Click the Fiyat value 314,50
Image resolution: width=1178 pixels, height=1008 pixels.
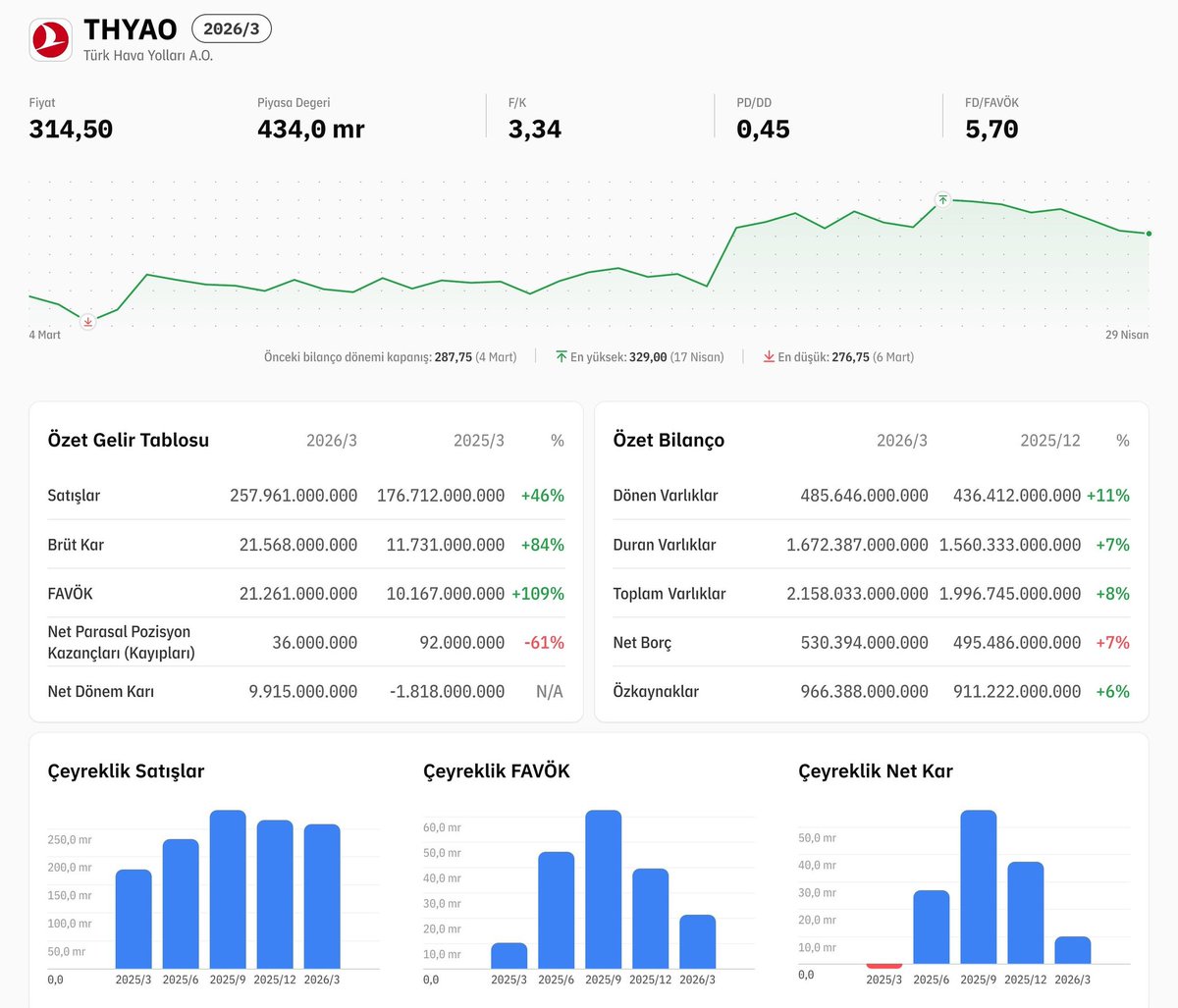tap(71, 129)
